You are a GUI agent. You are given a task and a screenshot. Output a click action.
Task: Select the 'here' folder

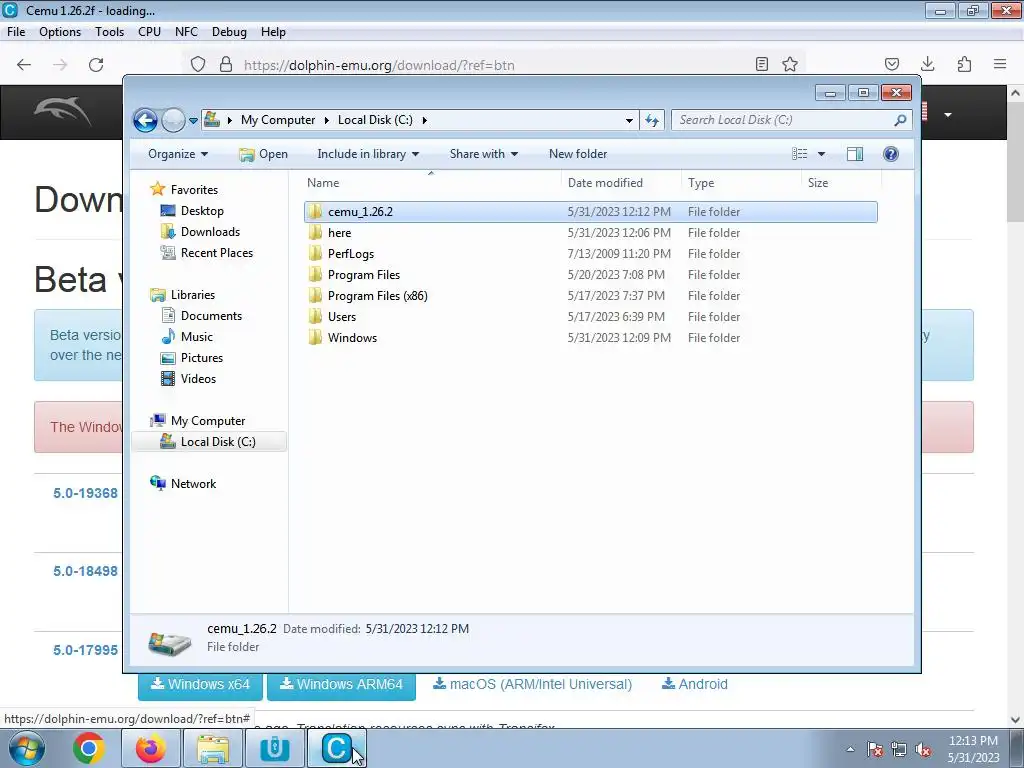[x=590, y=232]
